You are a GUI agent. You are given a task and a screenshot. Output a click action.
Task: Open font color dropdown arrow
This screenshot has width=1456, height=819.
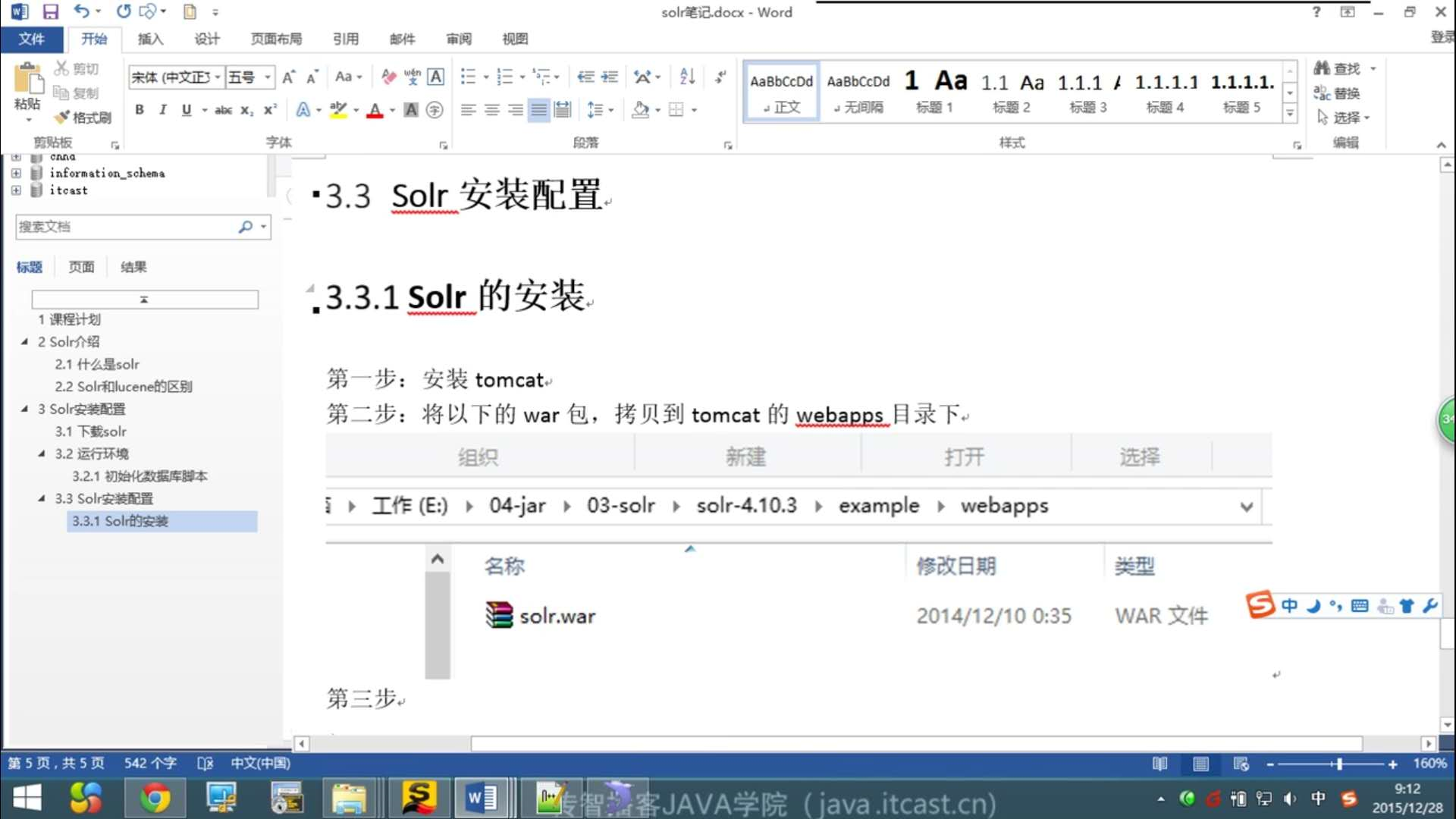[393, 110]
